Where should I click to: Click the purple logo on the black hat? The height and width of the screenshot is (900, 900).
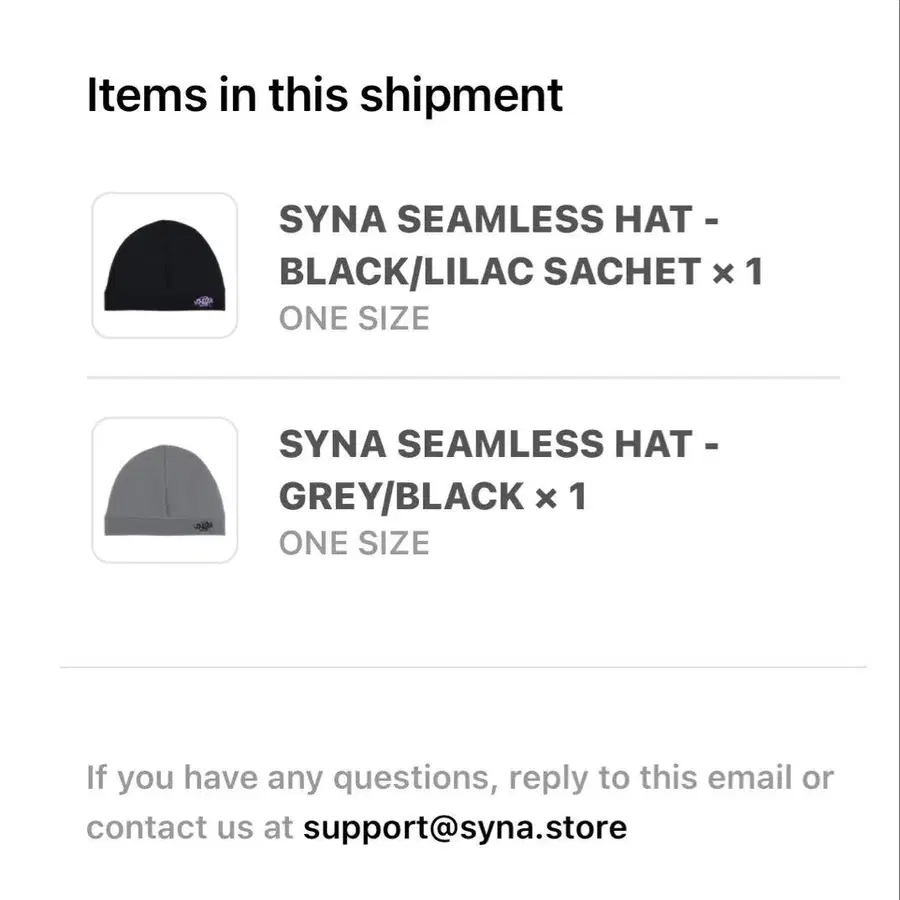pos(204,301)
